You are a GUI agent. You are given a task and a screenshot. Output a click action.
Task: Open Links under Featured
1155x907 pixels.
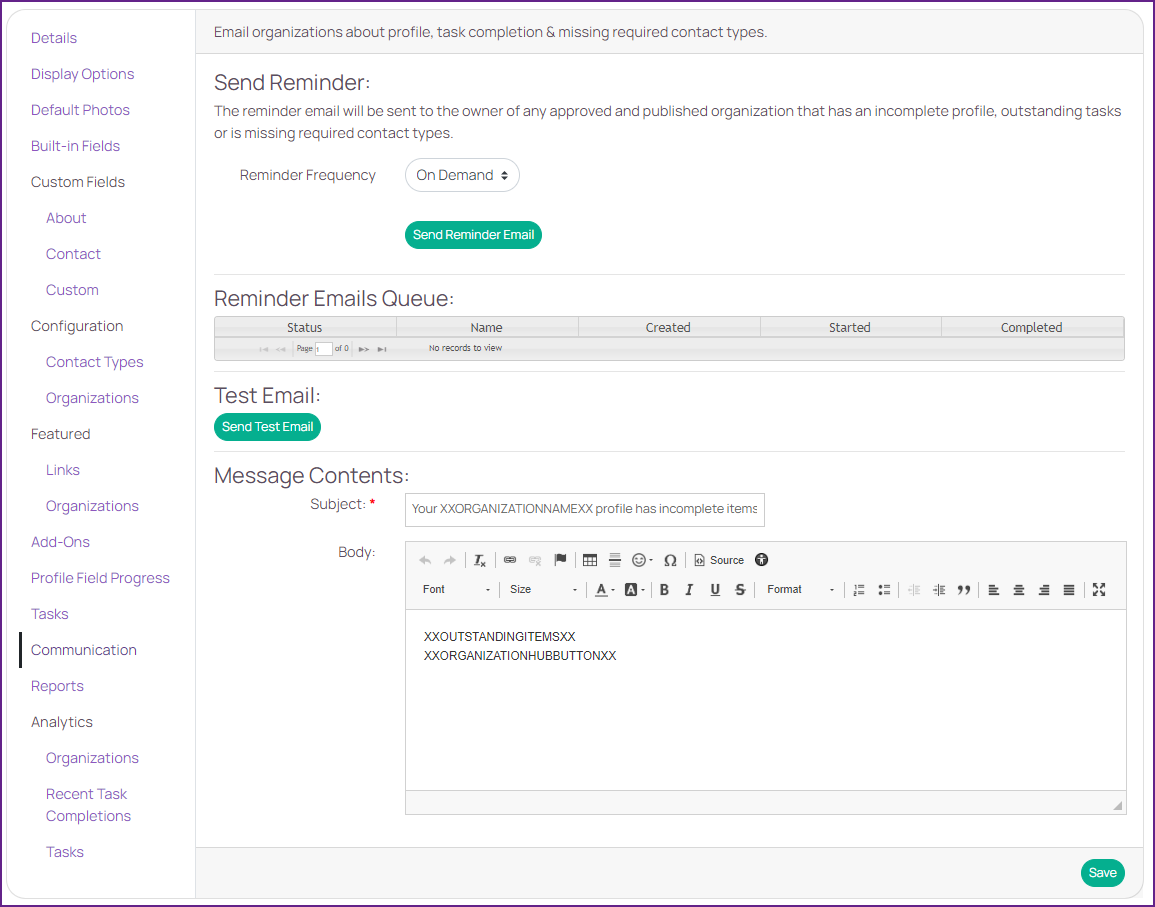[63, 470]
